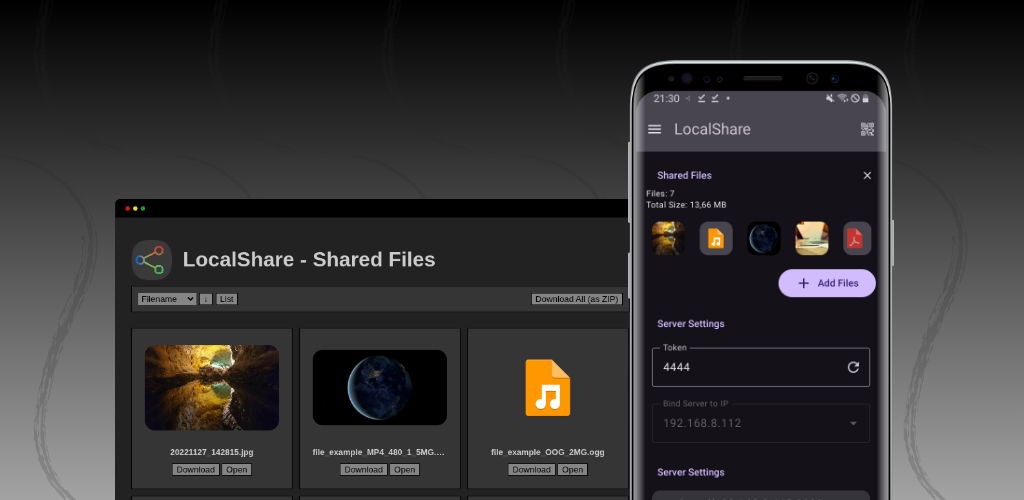Close the Shared Files panel with X
The image size is (1024, 500).
pyautogui.click(x=867, y=175)
